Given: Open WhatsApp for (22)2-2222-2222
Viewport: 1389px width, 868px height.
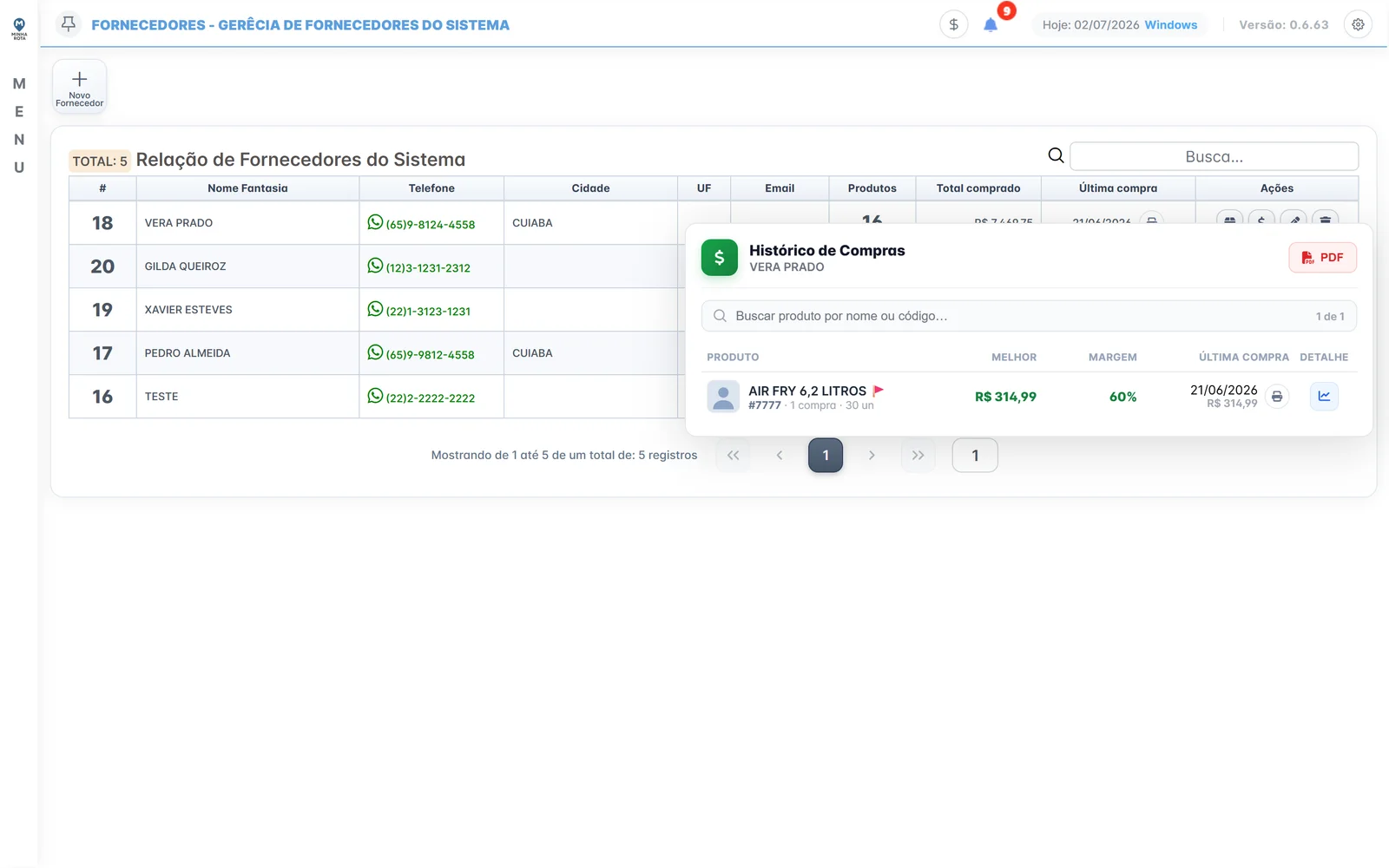Looking at the screenshot, I should click(x=375, y=396).
